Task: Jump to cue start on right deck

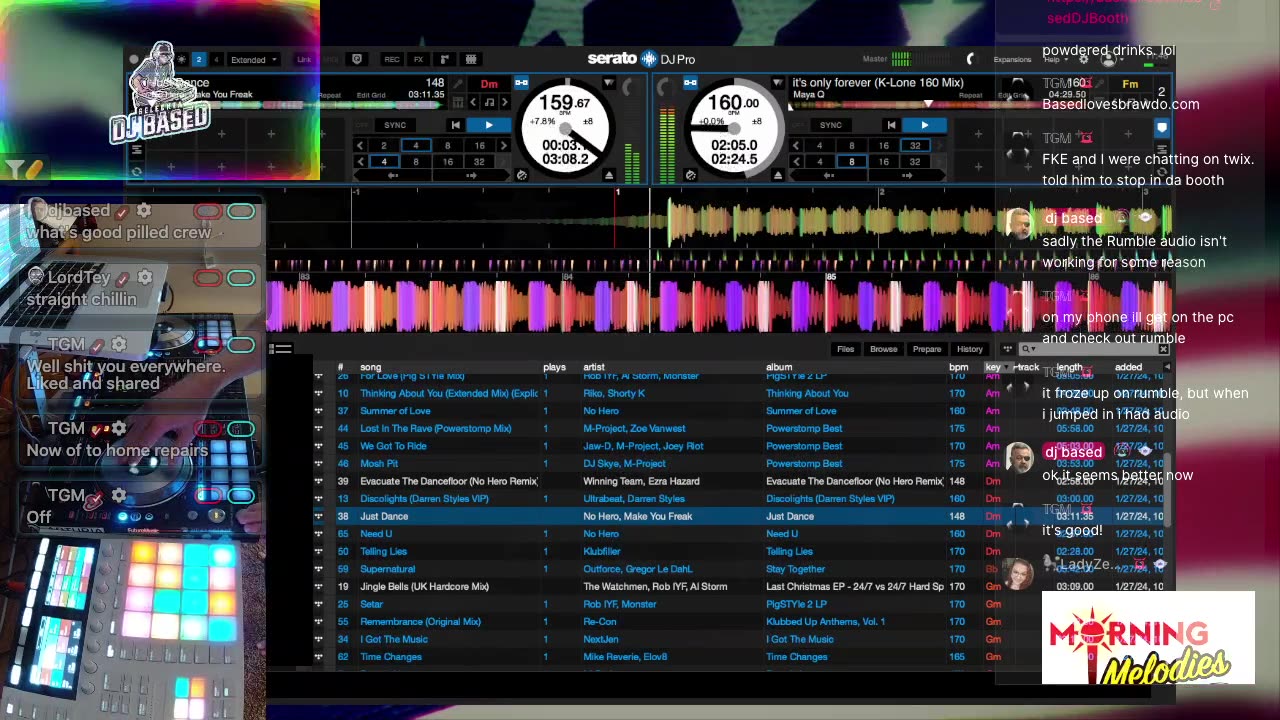Action: 891,125
